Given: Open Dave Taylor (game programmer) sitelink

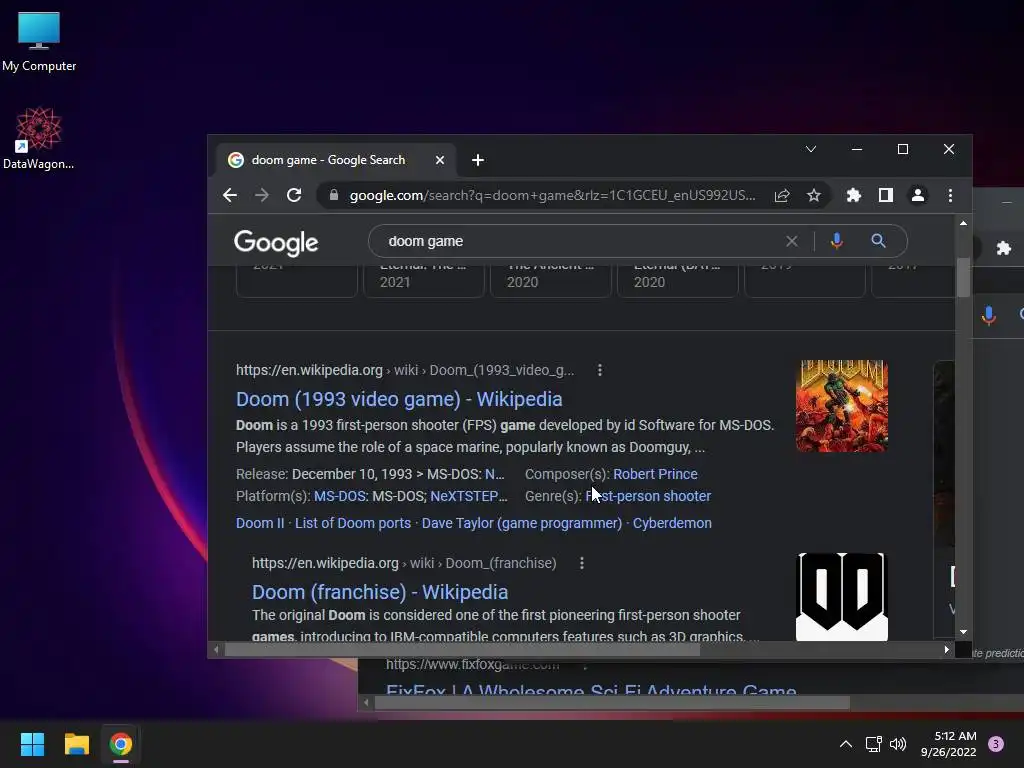Looking at the screenshot, I should point(522,523).
